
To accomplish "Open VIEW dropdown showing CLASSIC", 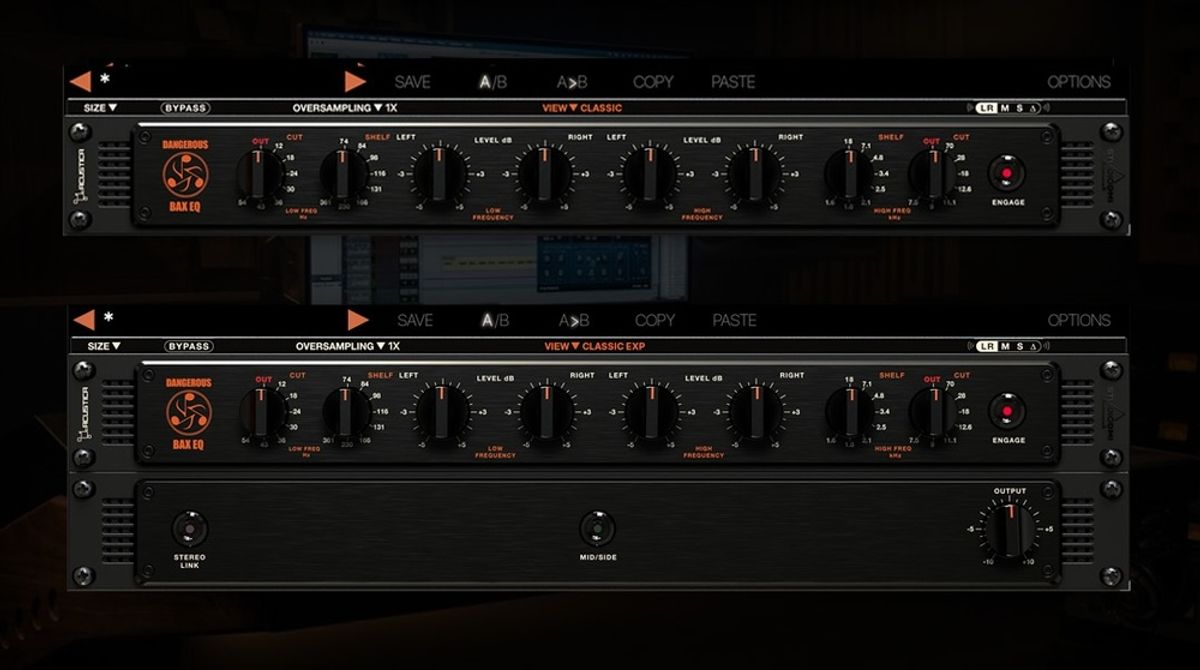I will [582, 107].
